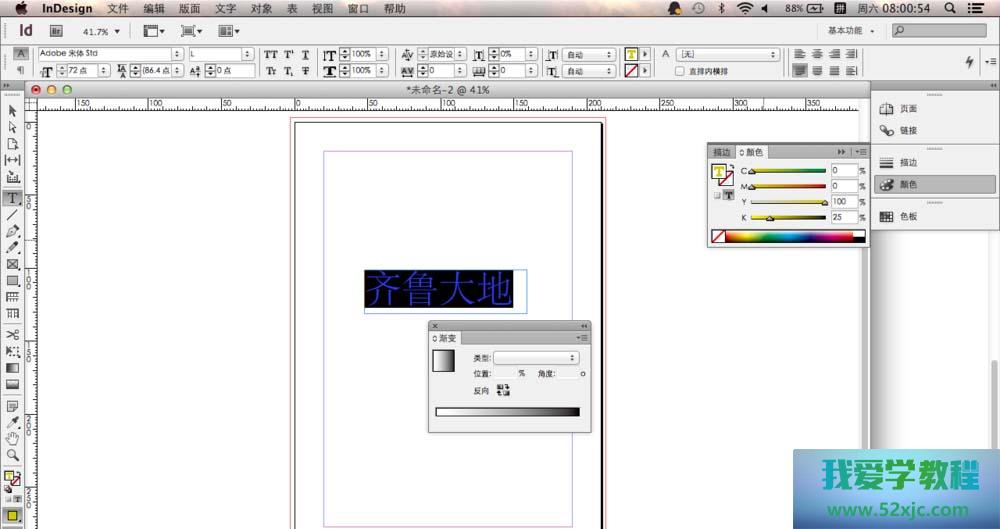
Task: Open the gradient 类型 dropdown
Action: point(537,357)
